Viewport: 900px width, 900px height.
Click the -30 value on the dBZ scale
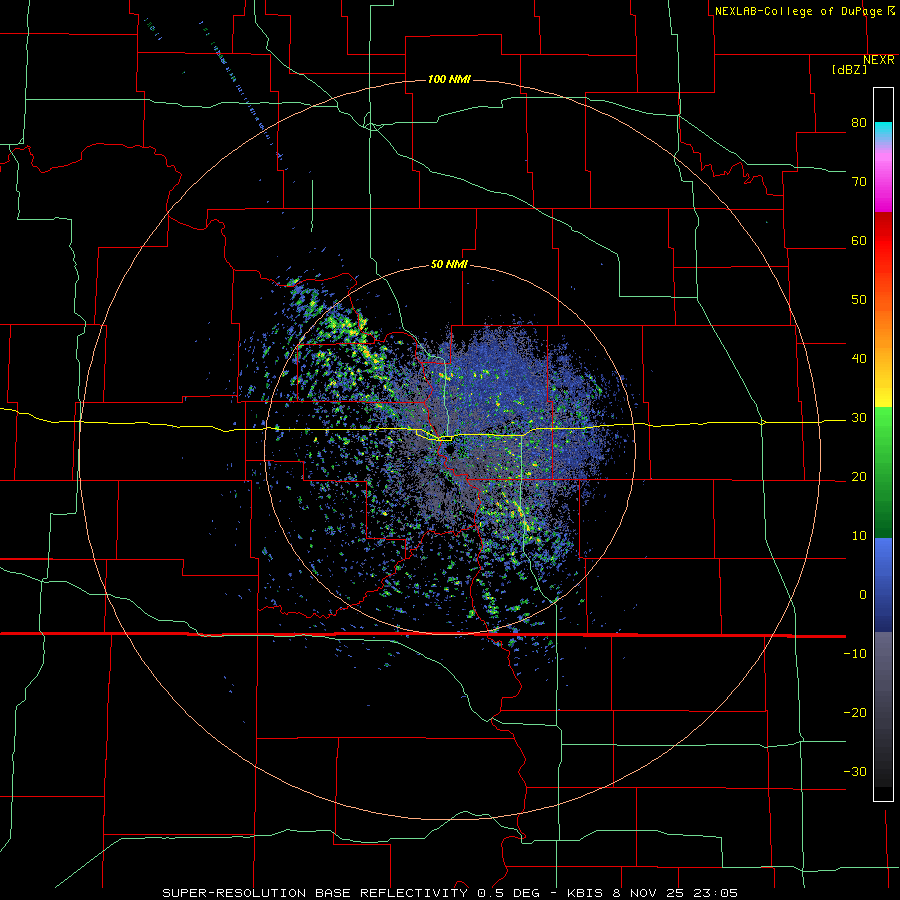[x=855, y=771]
